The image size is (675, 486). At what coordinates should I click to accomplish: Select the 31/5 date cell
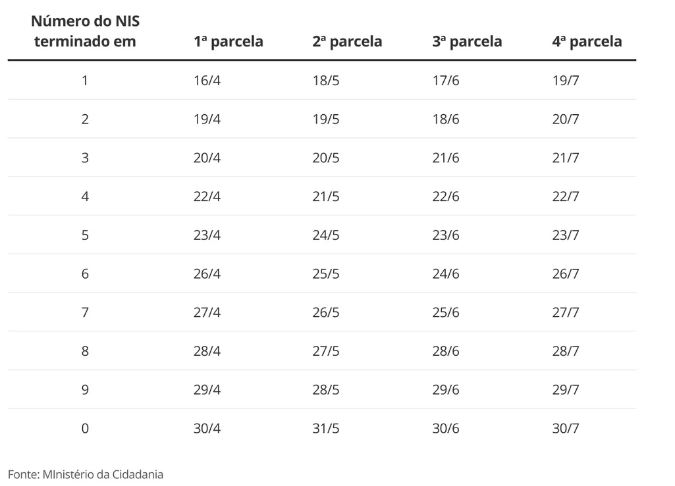[326, 429]
